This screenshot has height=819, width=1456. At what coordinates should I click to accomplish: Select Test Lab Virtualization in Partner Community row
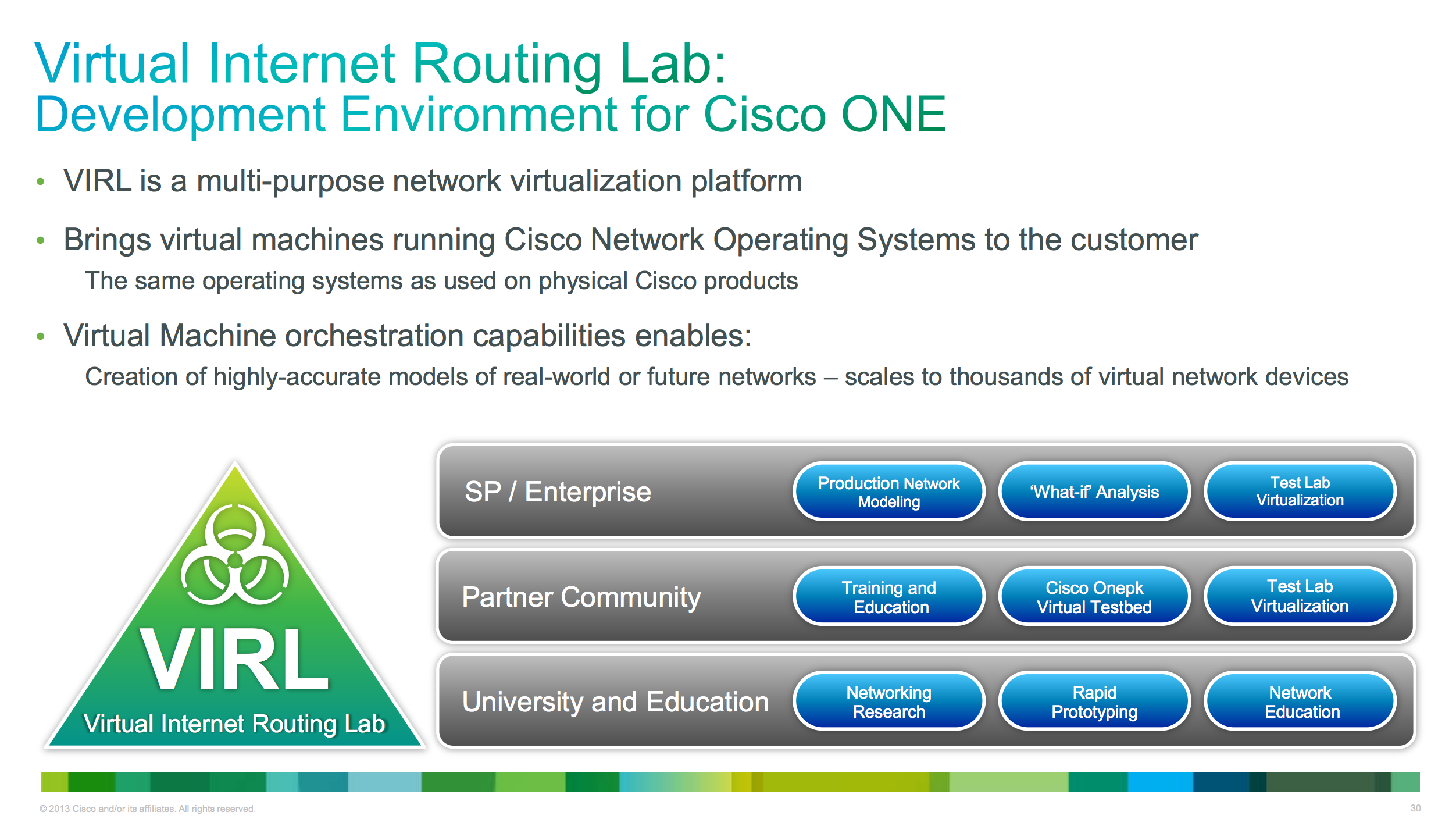pos(1300,596)
